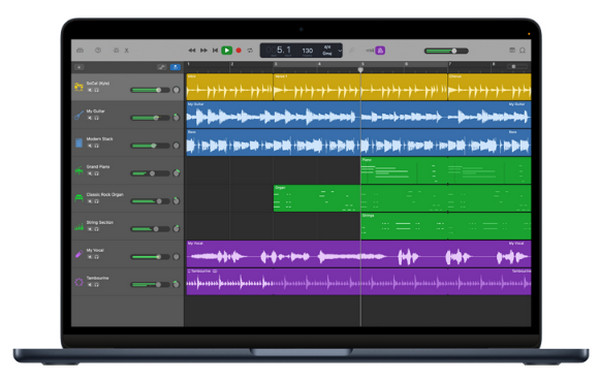Adjust Tambourine track volume slider
The height and width of the screenshot is (380, 600).
tap(150, 285)
